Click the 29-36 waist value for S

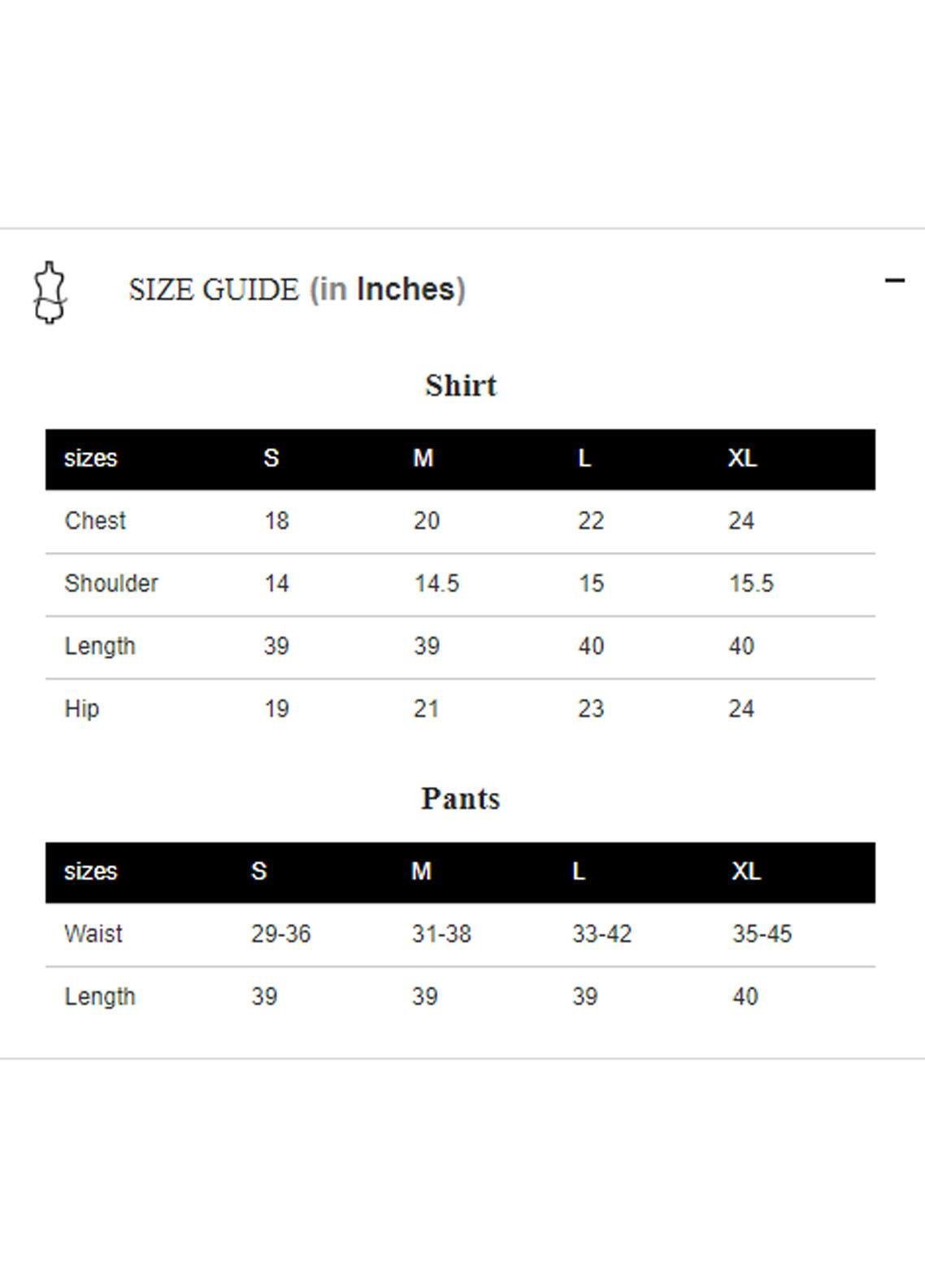click(281, 933)
